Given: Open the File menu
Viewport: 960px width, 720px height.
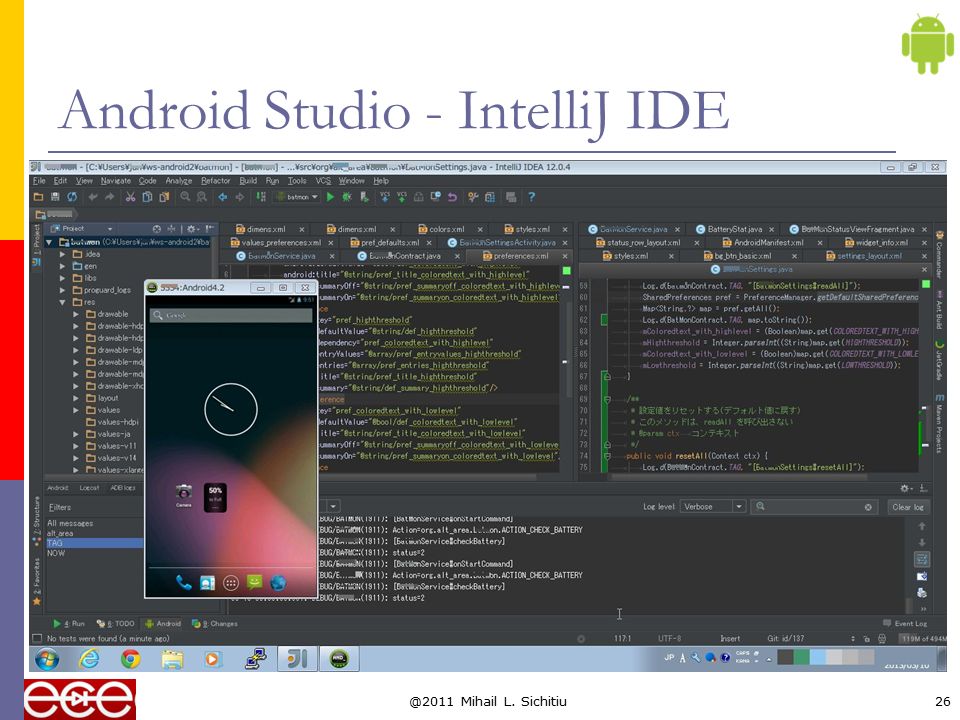Looking at the screenshot, I should [39, 181].
